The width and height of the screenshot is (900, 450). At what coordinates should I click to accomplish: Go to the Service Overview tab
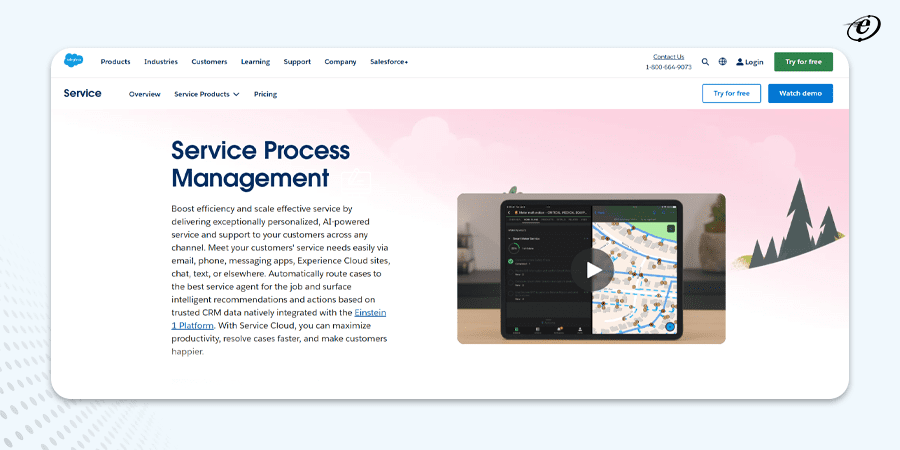145,94
